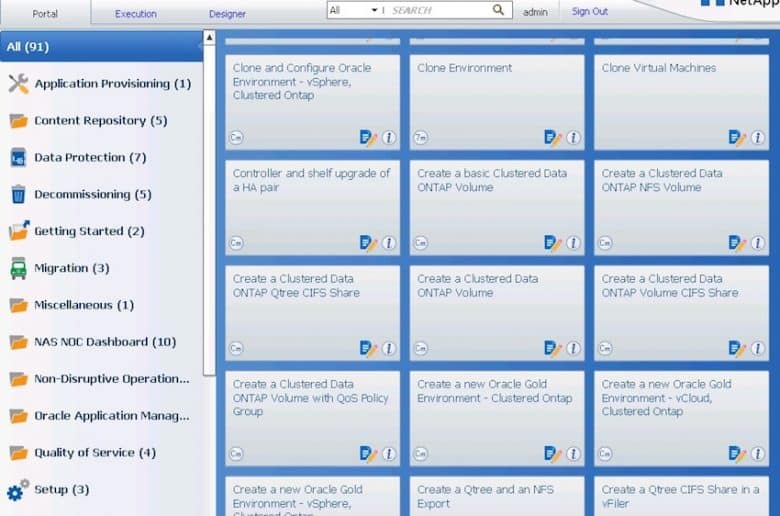
Task: Info icon on Oracle Gold Environment - vCloud card
Action: click(x=758, y=454)
